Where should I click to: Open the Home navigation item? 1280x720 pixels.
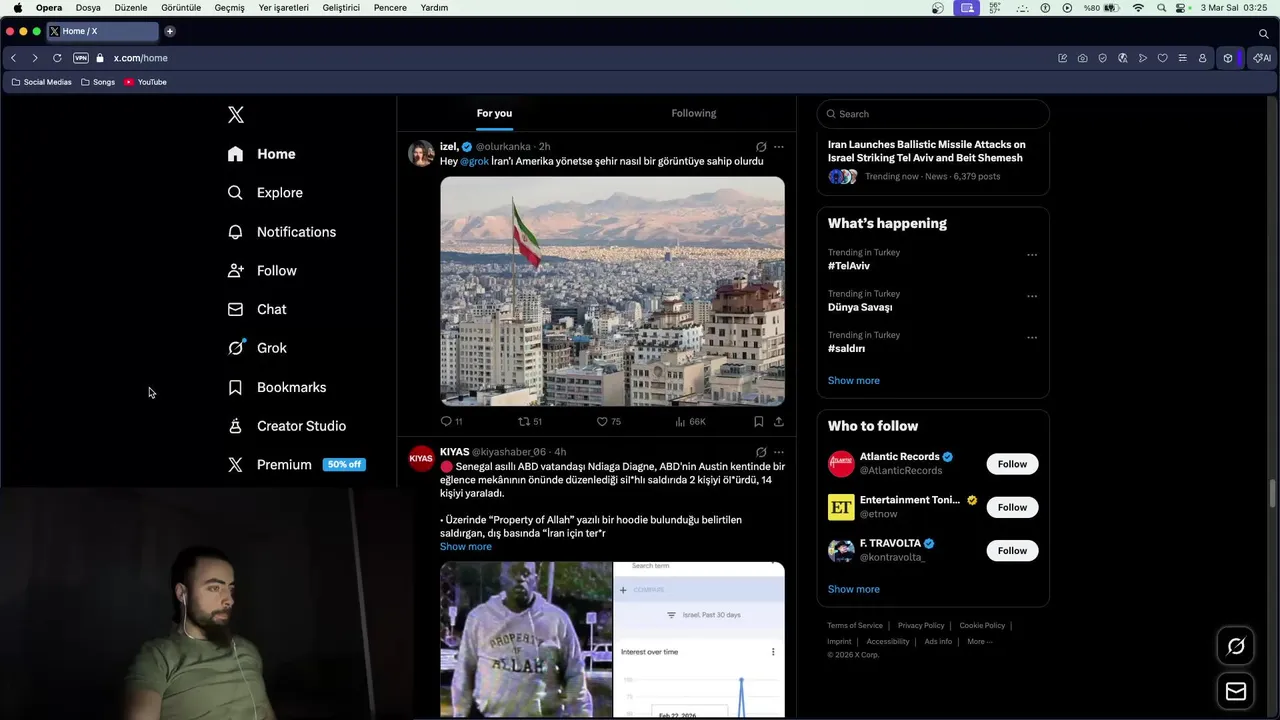tap(262, 154)
